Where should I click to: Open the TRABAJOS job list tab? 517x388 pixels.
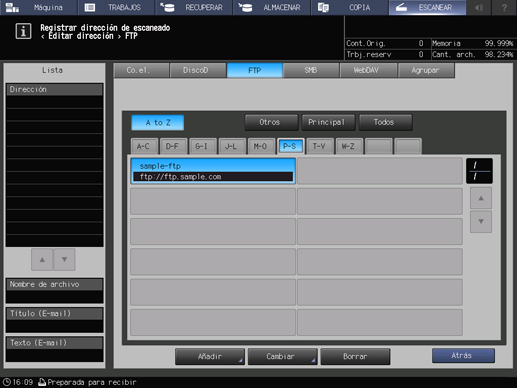click(x=116, y=7)
